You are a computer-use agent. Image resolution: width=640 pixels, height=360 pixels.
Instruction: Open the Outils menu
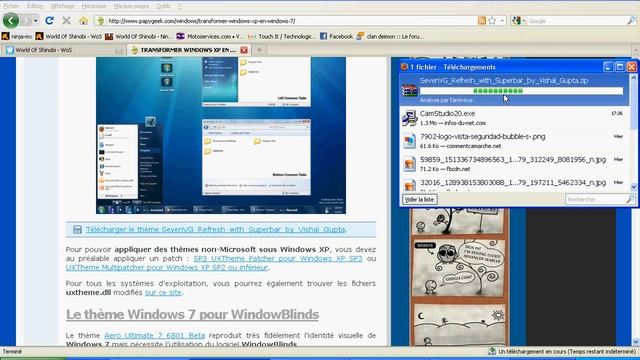pos(163,6)
